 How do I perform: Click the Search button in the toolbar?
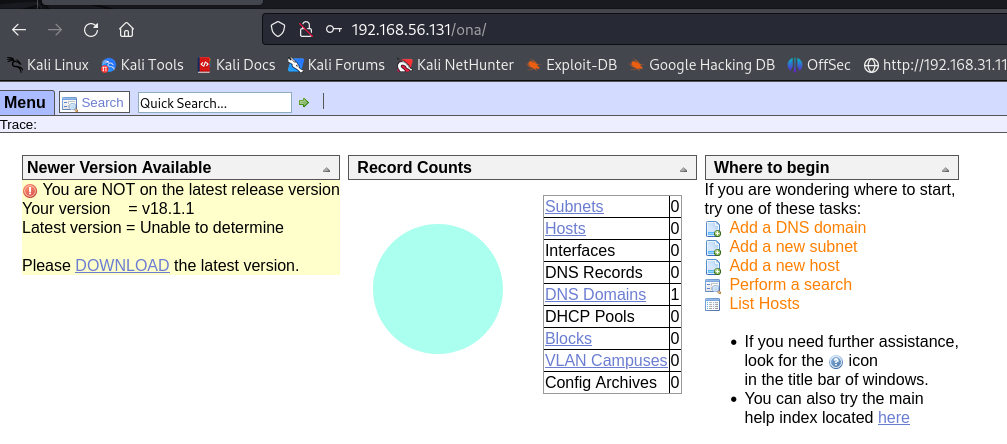click(x=94, y=103)
